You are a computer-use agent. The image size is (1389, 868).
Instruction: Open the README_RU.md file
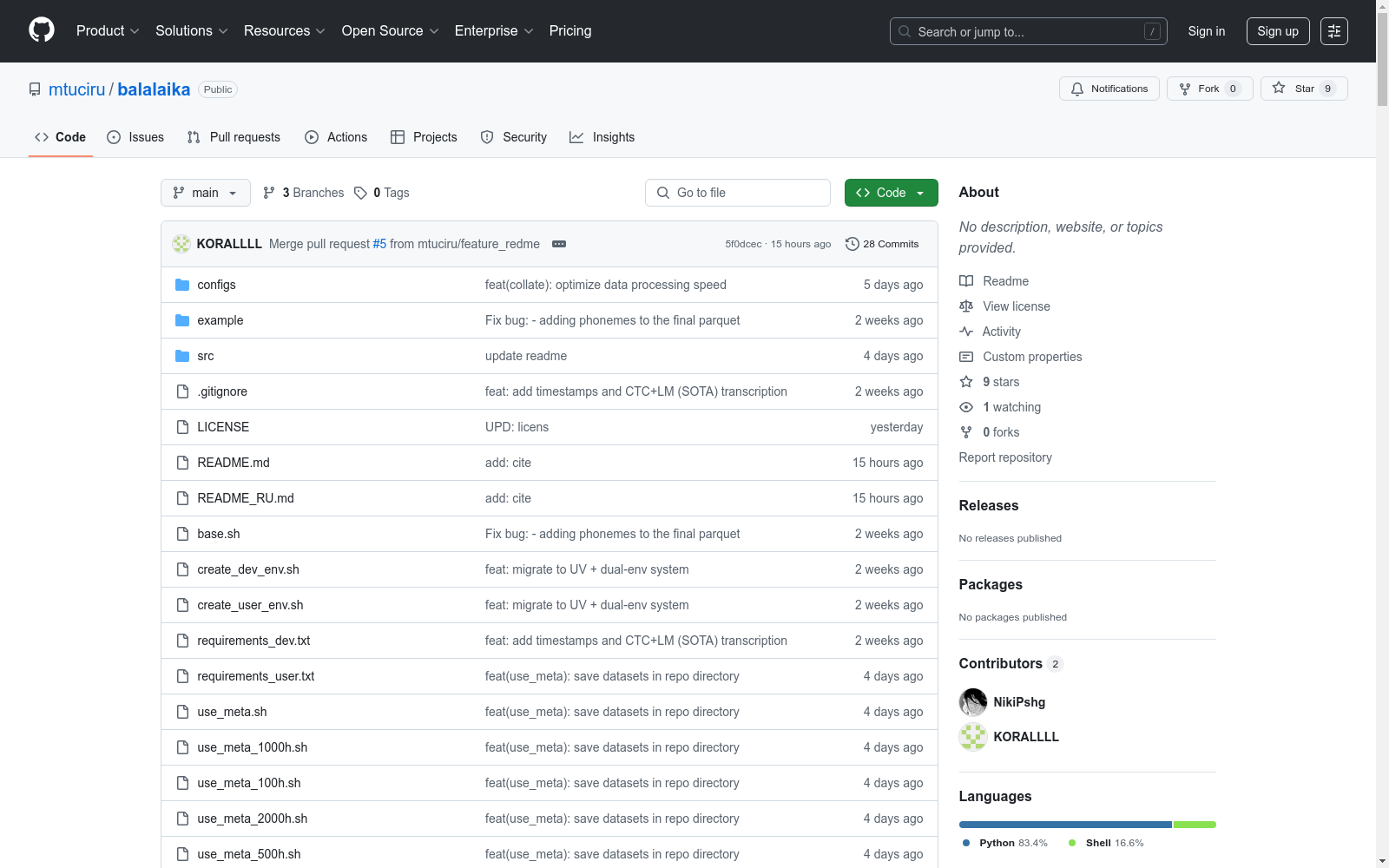coord(246,498)
